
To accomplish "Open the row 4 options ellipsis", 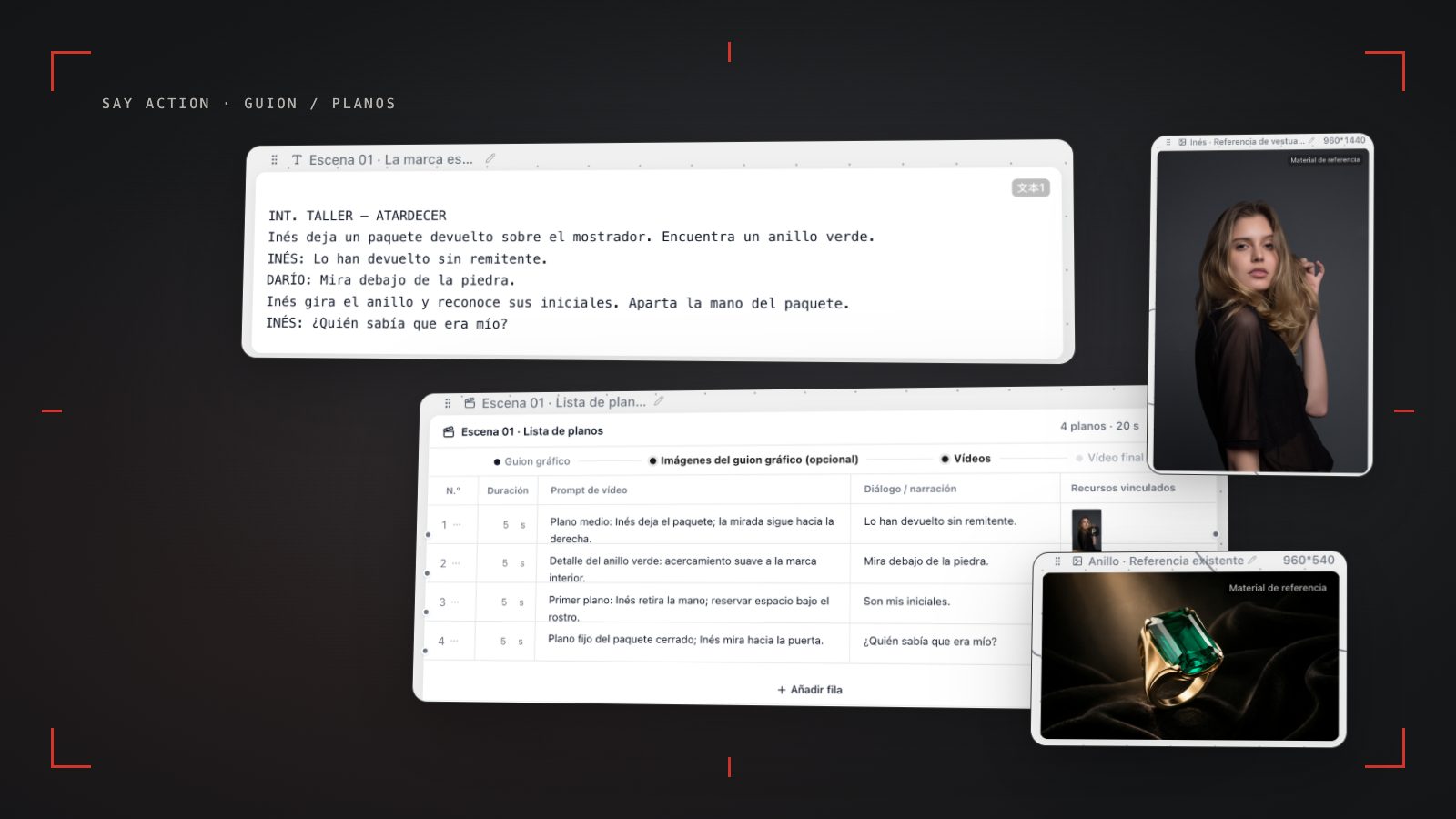I will click(454, 641).
